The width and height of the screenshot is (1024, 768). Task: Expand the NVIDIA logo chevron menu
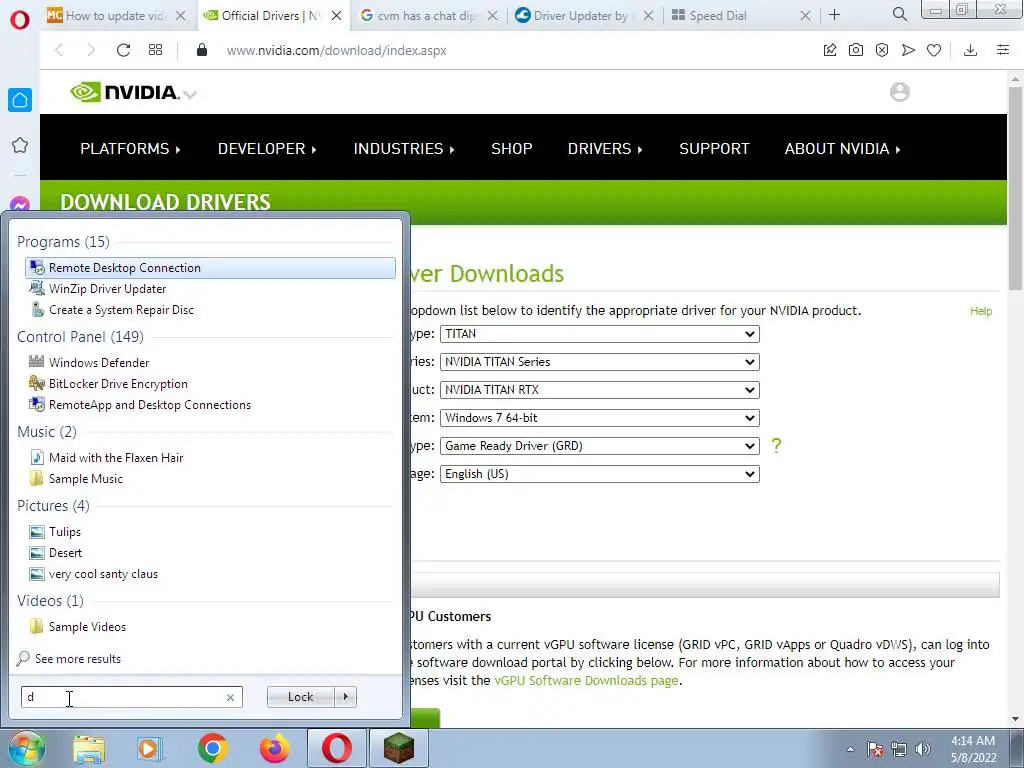click(190, 95)
